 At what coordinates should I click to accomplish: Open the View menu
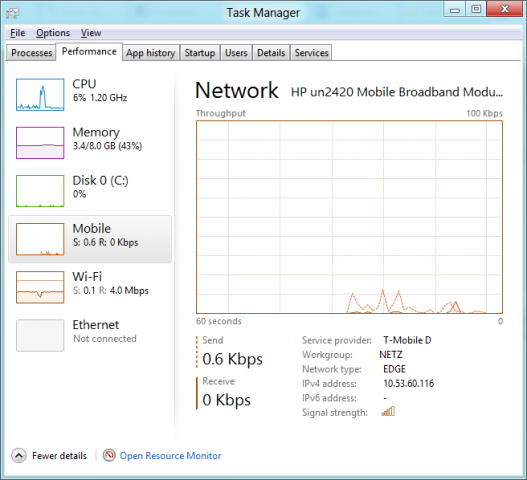(x=91, y=33)
